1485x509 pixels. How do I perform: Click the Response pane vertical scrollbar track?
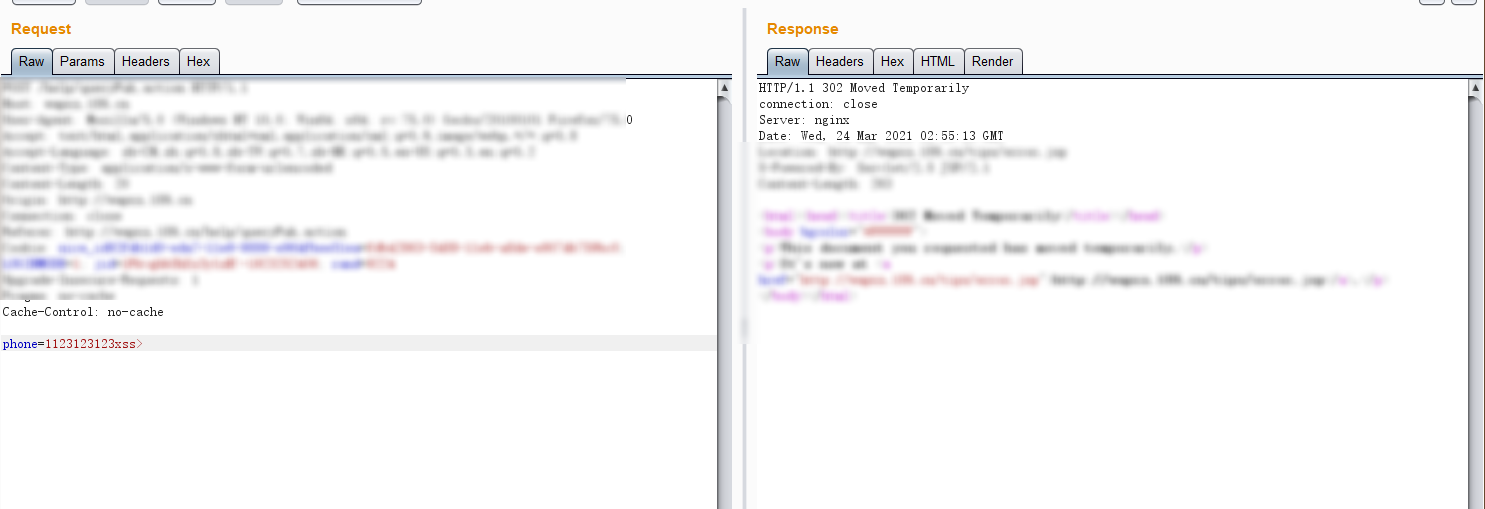1473,300
